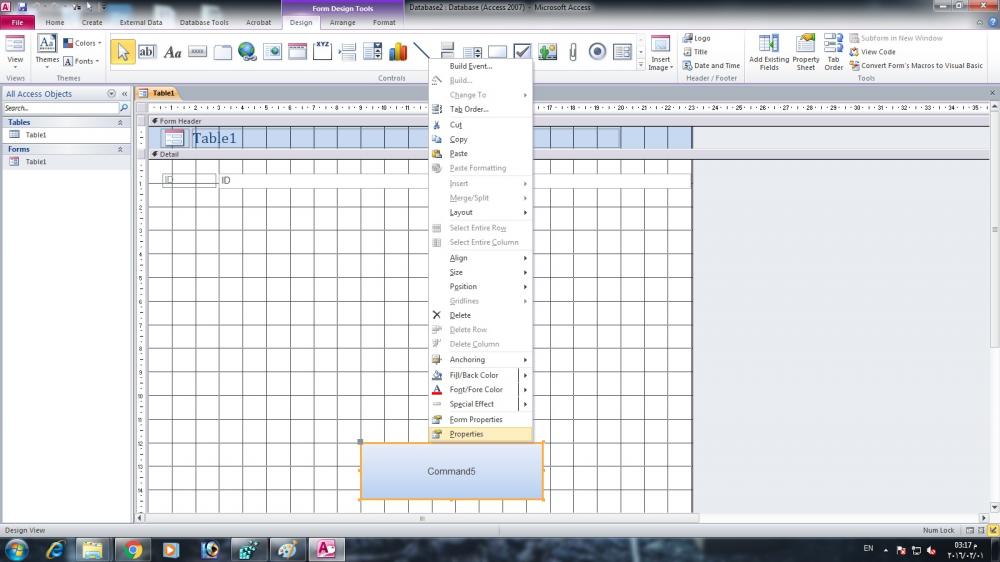
Task: Open Anchoring submenu
Action: (x=481, y=360)
